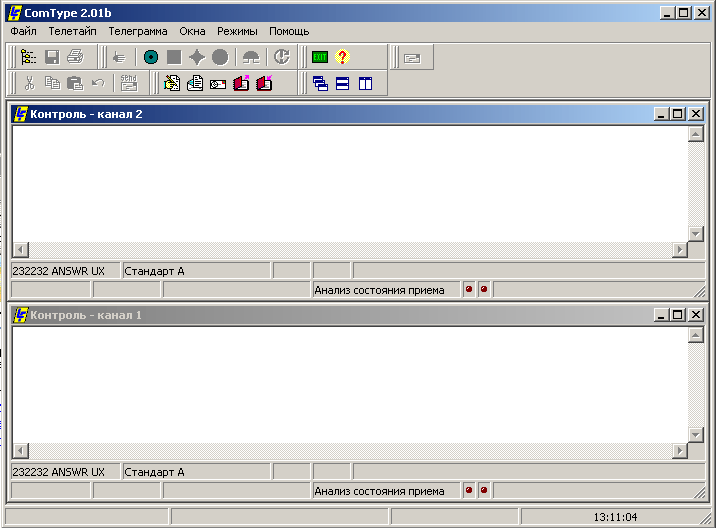Click the red book outgoing-arrow icon
The width and height of the screenshot is (716, 528).
241,83
